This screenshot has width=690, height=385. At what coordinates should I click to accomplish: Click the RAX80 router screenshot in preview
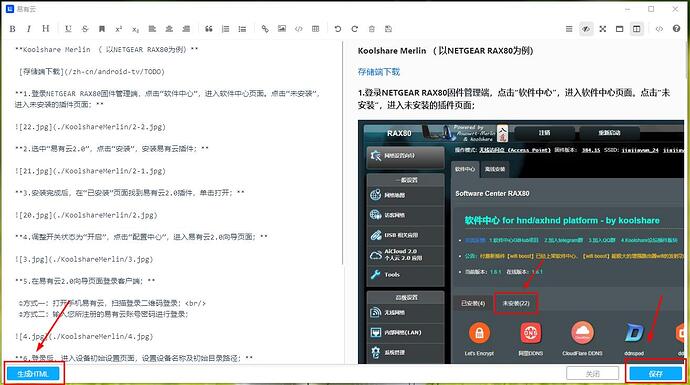(521, 242)
